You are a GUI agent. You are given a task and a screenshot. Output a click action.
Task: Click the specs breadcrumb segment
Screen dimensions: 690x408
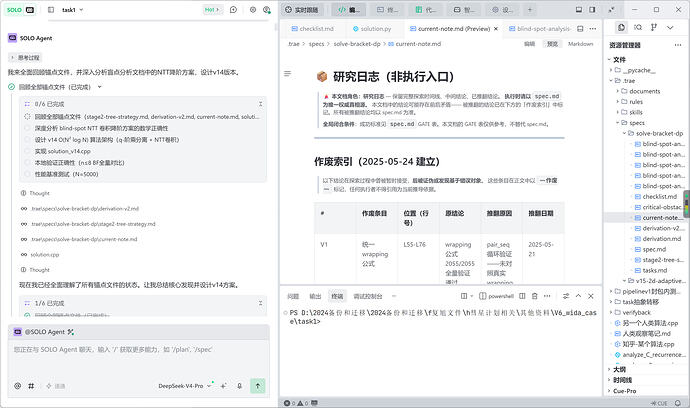[316, 44]
